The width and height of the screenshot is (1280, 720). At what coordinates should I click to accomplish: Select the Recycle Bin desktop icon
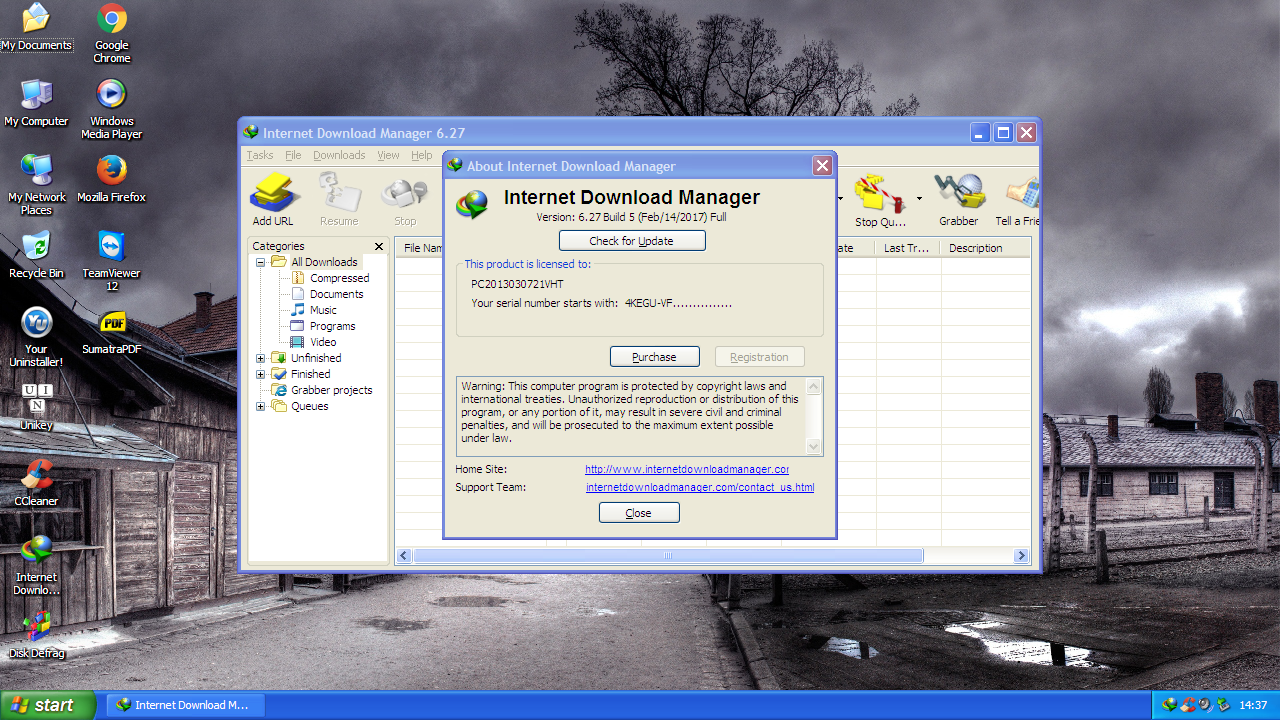click(36, 255)
